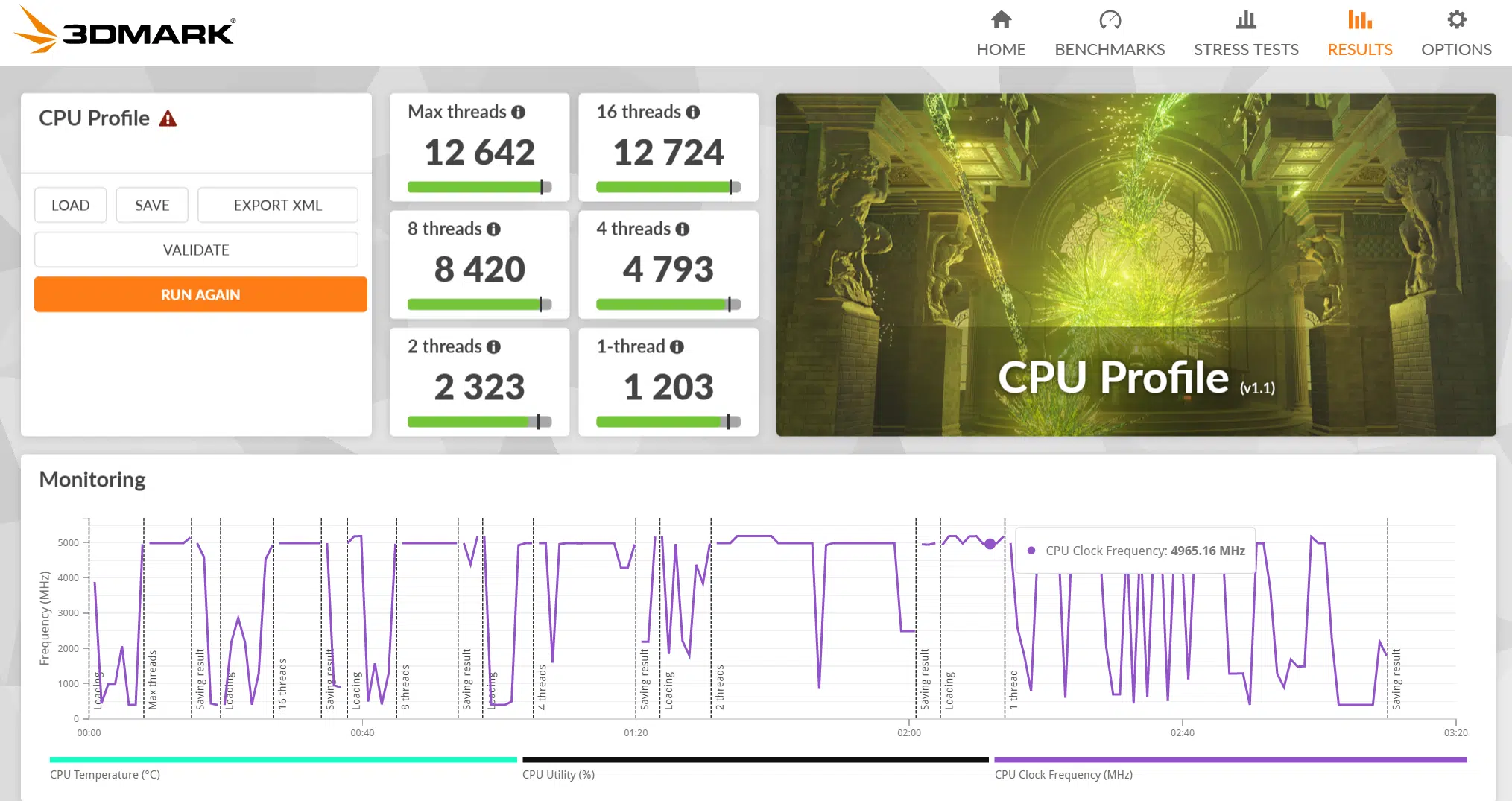Screen dimensions: 1512x801
Task: Click the Results chart icon
Action: tap(1360, 19)
